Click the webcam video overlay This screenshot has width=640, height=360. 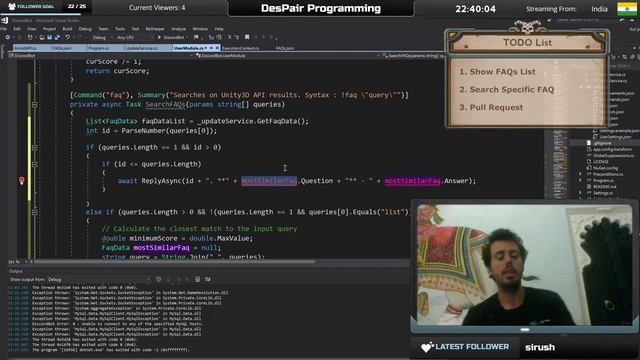524,265
